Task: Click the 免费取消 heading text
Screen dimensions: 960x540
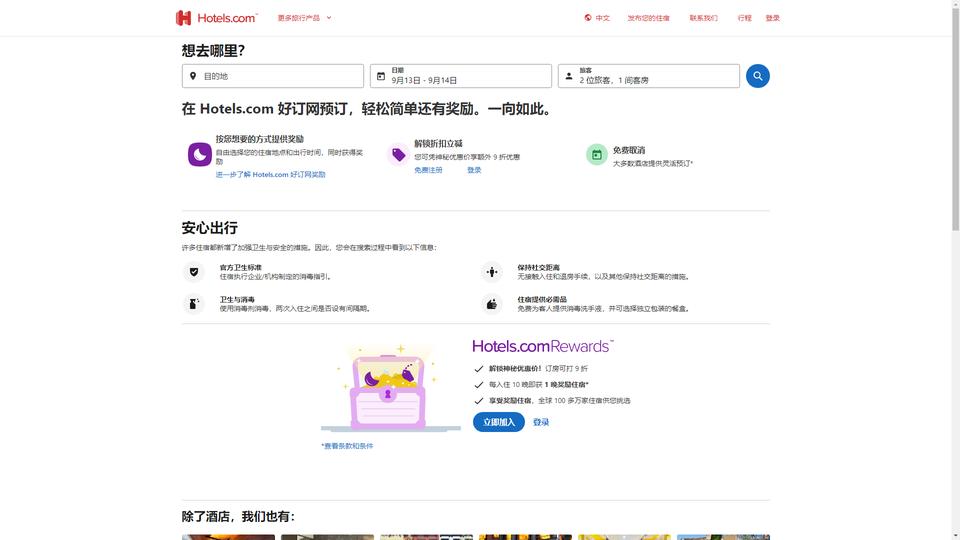Action: [629, 150]
